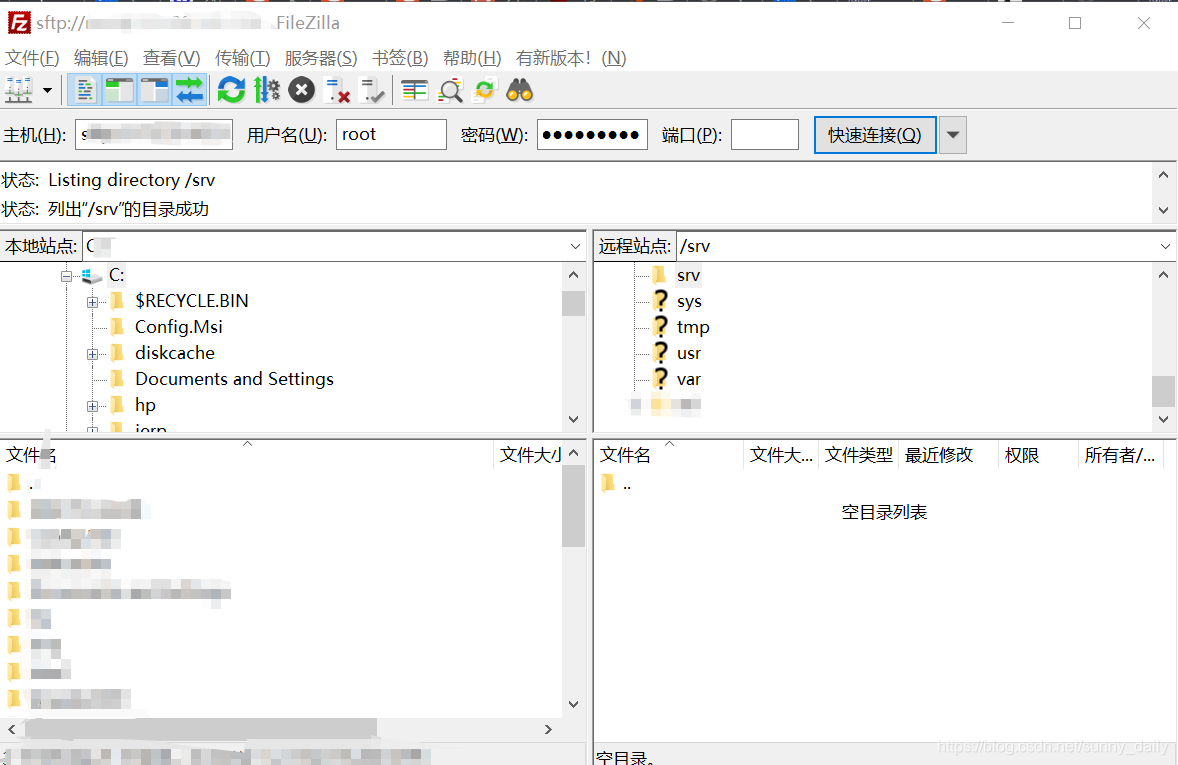Select the $RECYCLE.BIN folder
This screenshot has height=765, width=1178.
pos(192,301)
